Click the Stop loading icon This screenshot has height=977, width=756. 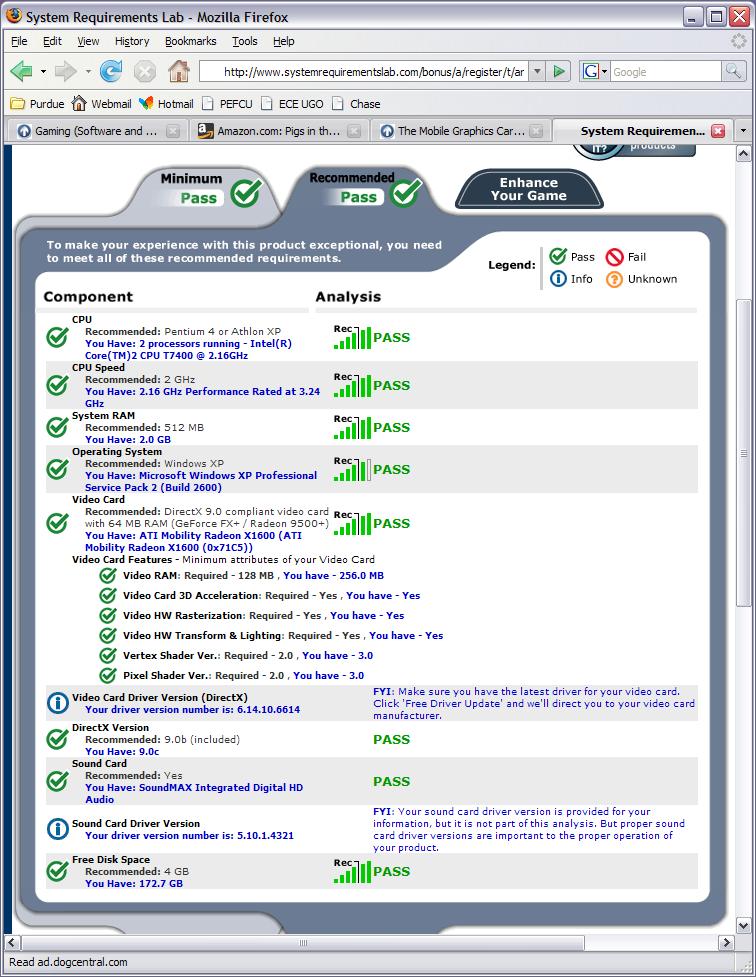(x=145, y=72)
